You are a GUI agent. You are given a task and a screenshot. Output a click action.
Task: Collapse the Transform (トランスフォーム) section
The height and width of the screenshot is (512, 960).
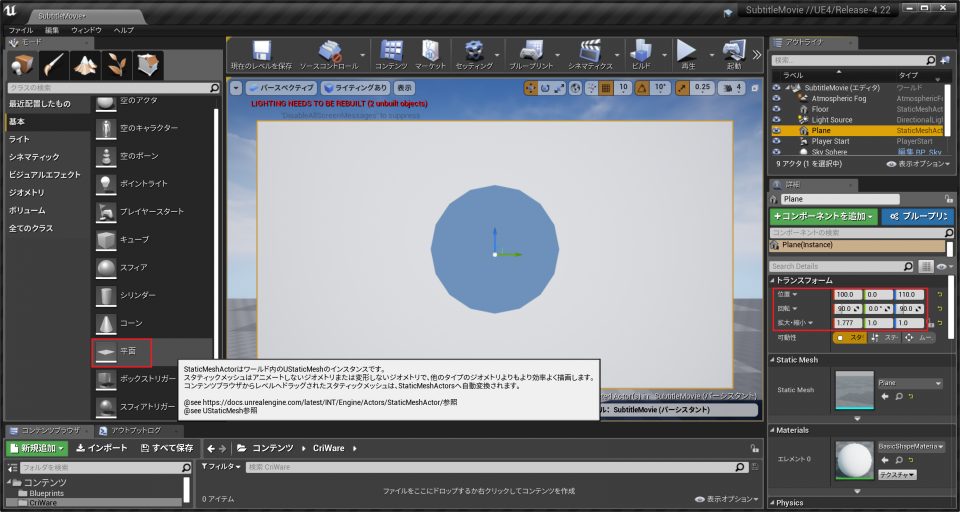point(773,280)
